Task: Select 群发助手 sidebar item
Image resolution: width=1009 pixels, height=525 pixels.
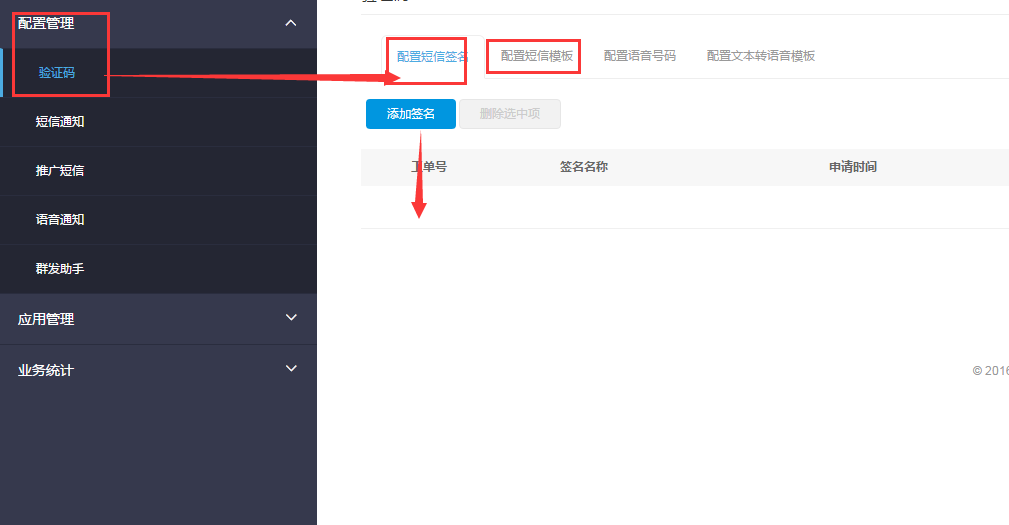Action: click(x=60, y=269)
